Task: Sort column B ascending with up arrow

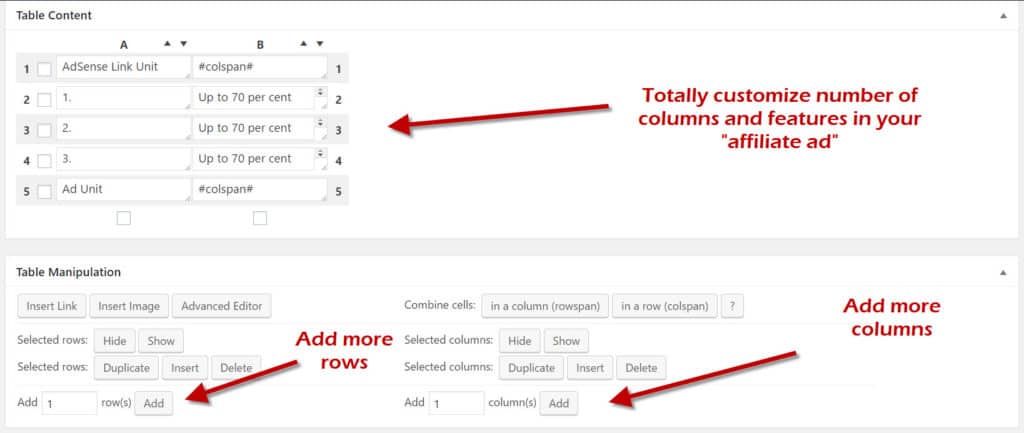Action: [304, 44]
